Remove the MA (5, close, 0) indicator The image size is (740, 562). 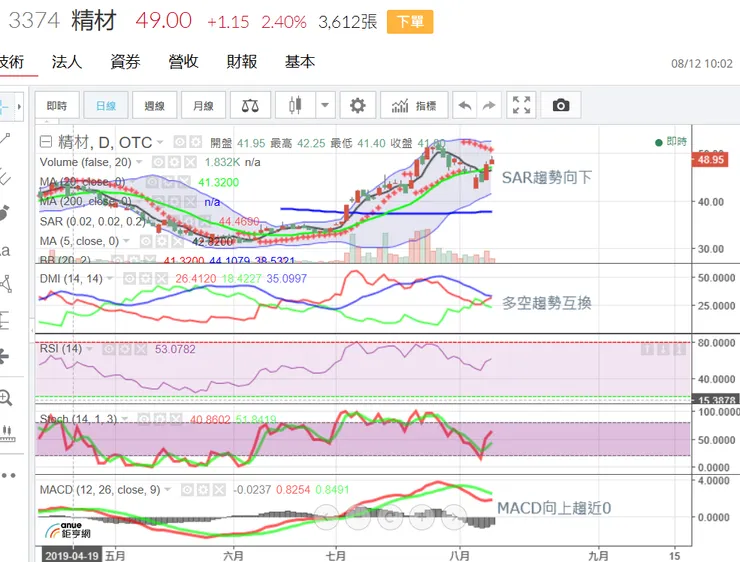[x=178, y=242]
